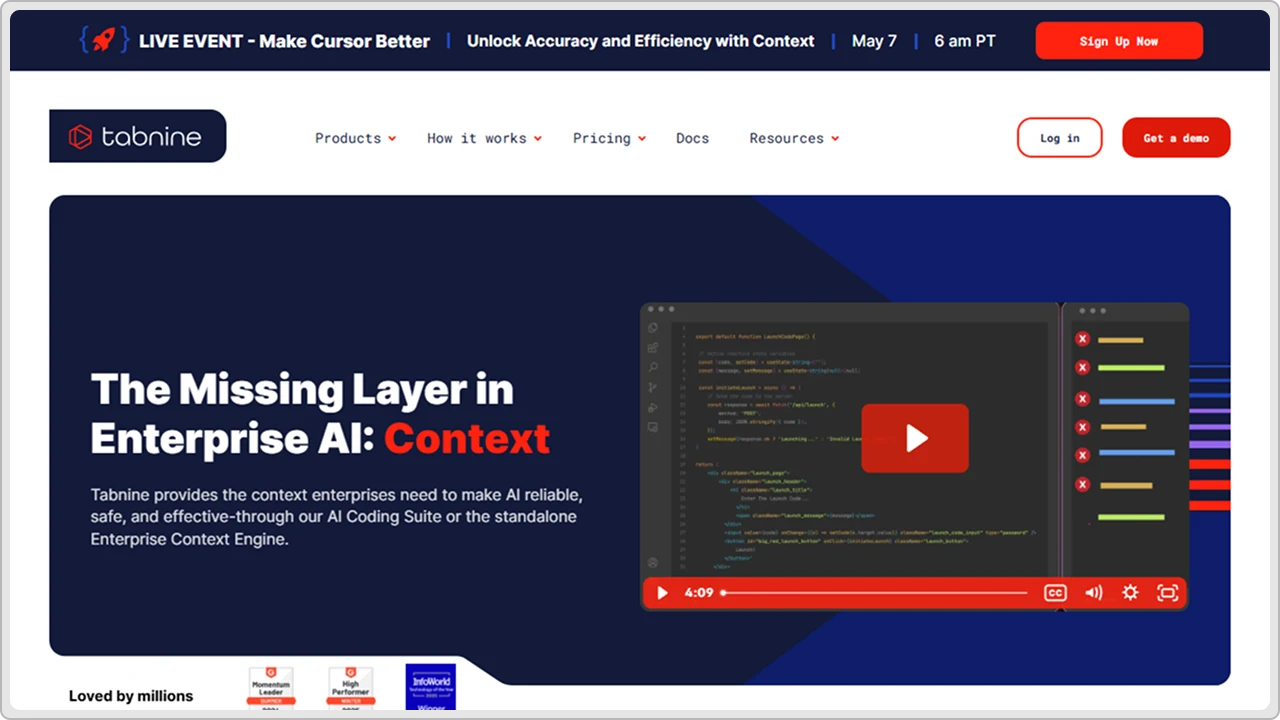Expand the Resources menu
Screen dimensions: 1280x720
794,138
